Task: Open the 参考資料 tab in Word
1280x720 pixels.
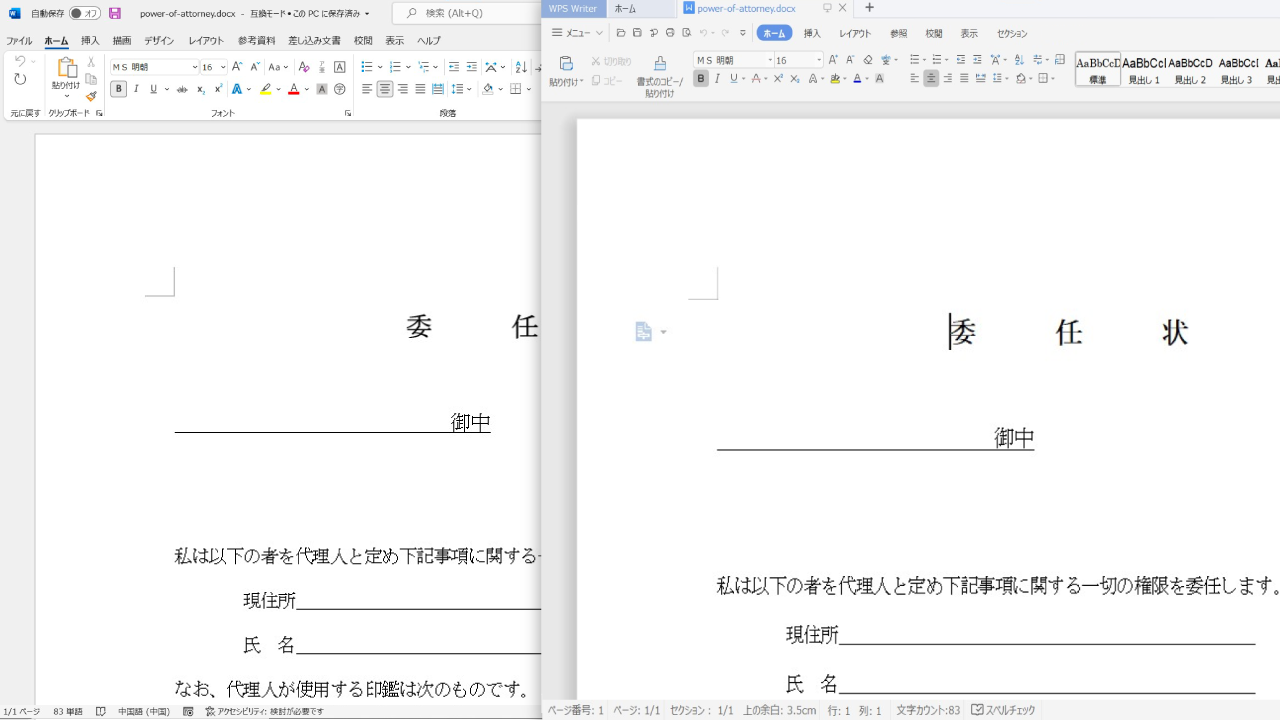Action: click(x=257, y=41)
